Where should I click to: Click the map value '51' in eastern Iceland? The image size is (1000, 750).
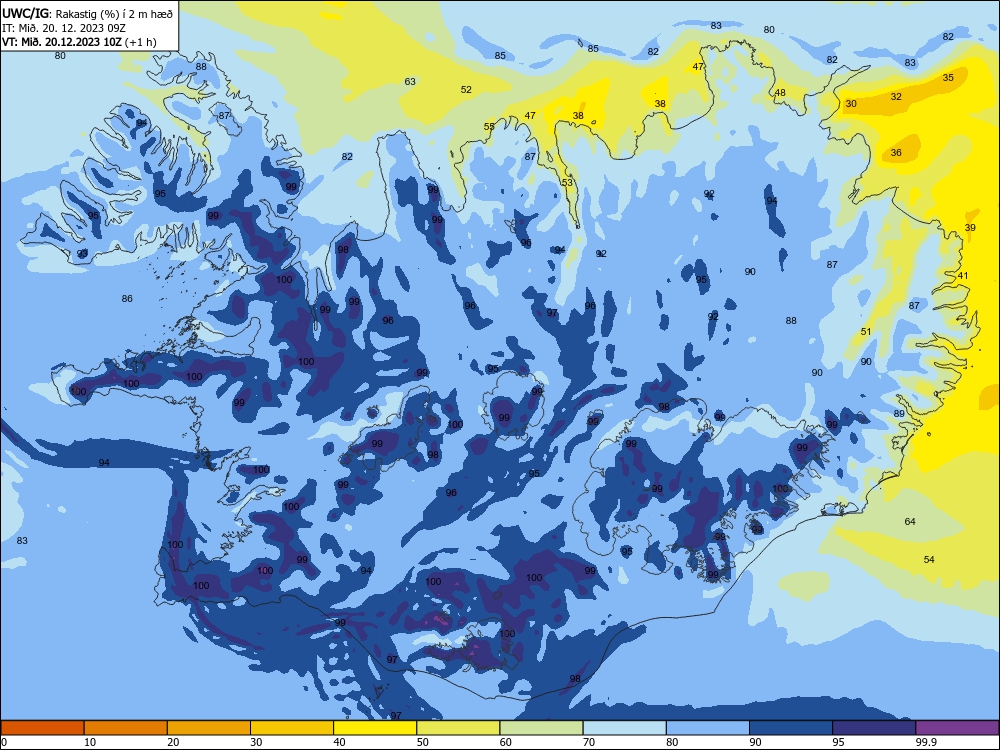865,332
